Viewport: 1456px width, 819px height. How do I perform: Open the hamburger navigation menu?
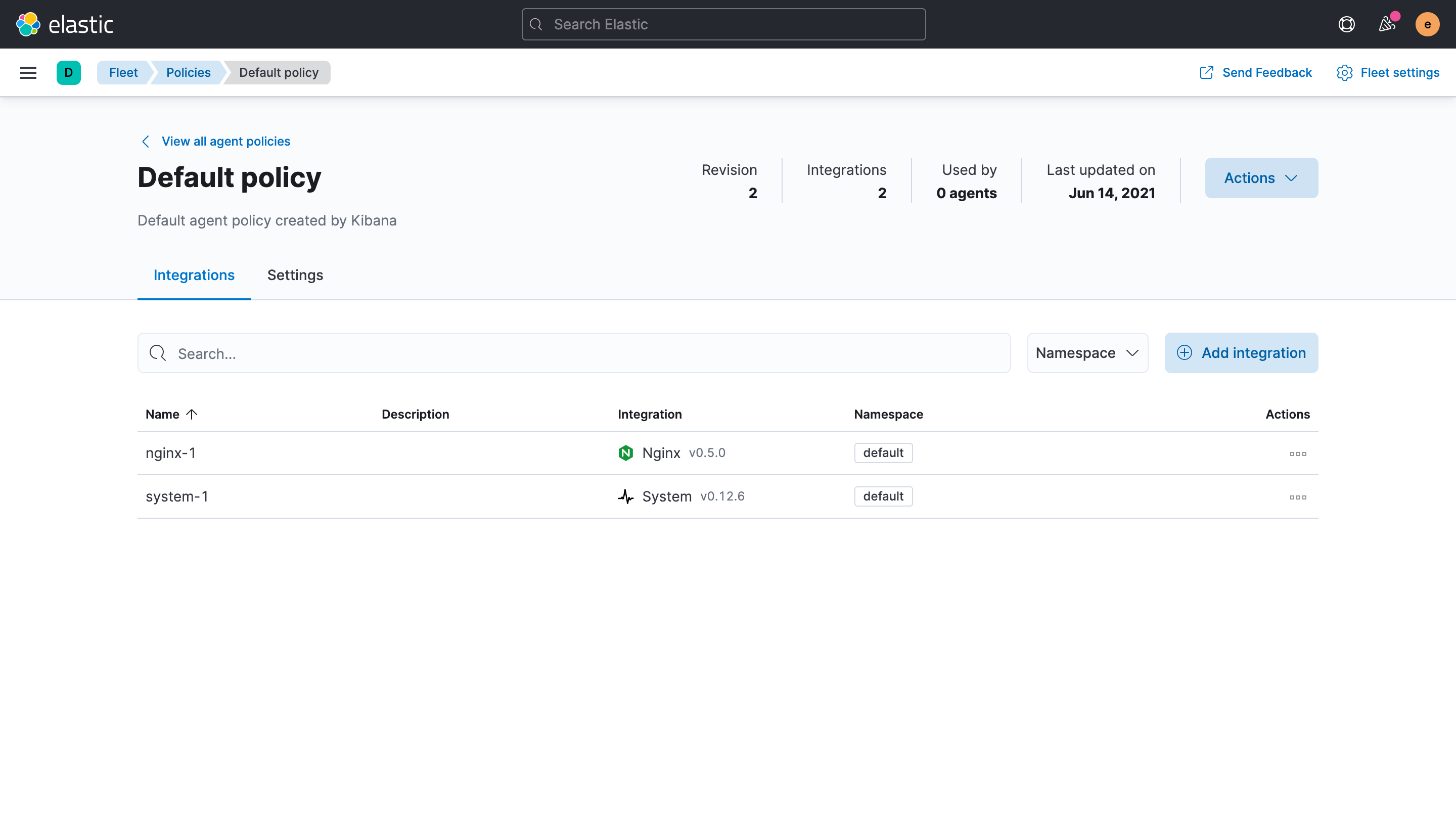(28, 72)
